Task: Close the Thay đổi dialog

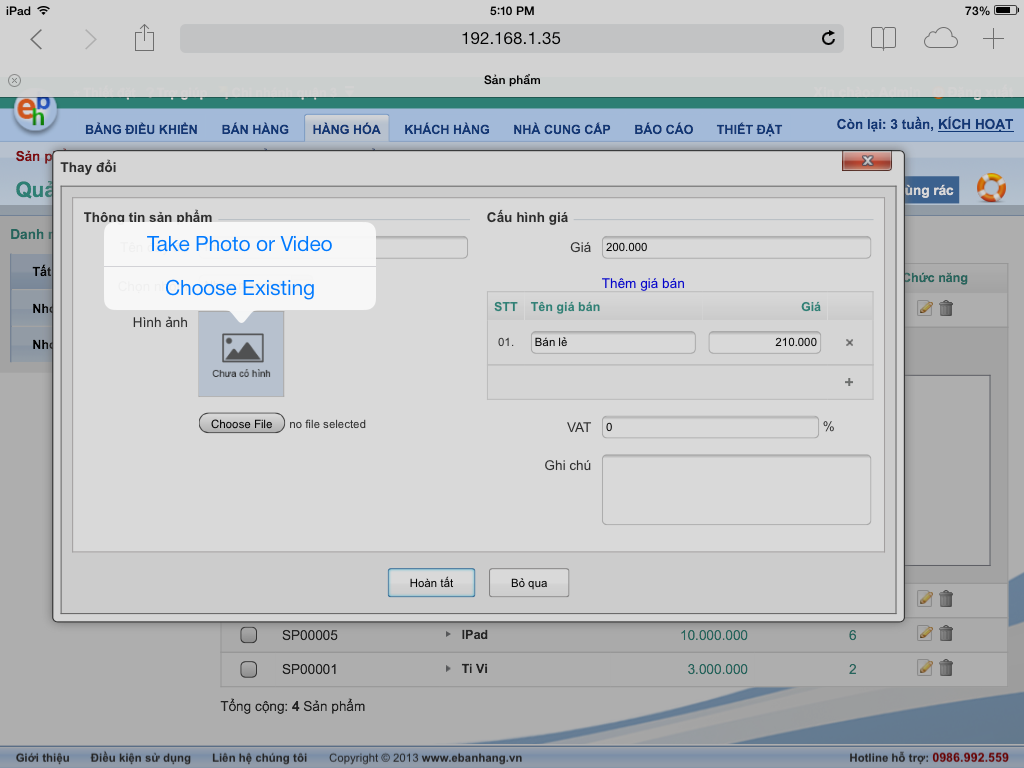Action: point(867,161)
